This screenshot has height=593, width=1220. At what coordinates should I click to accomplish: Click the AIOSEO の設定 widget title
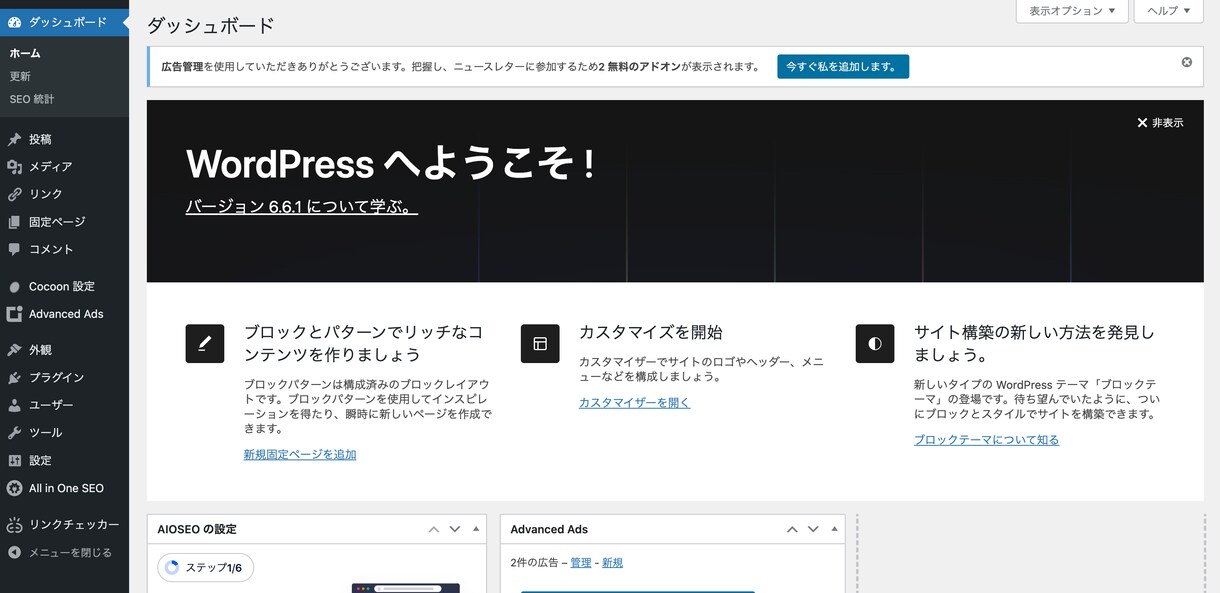(x=197, y=529)
